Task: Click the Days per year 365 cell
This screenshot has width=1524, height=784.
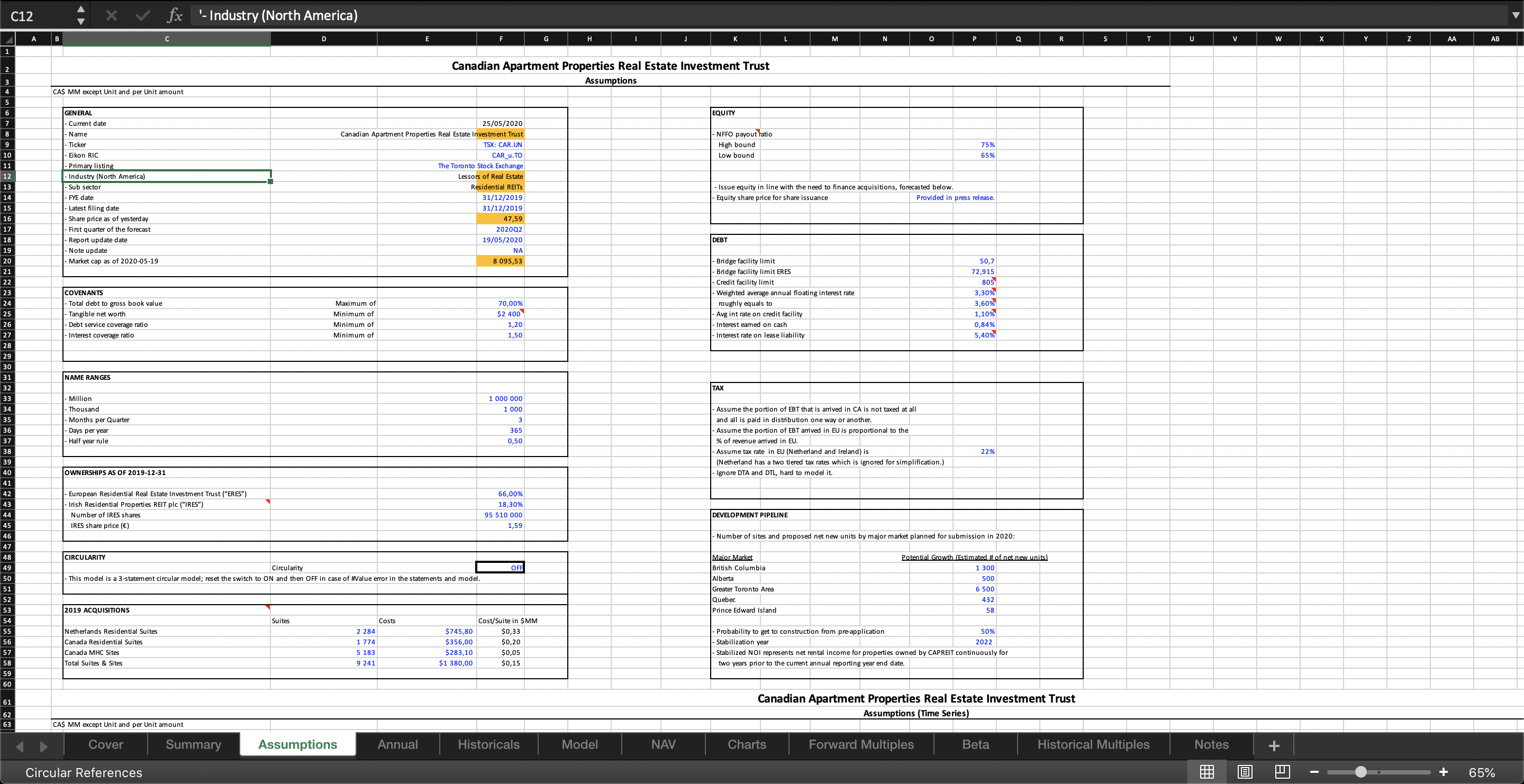Action: pos(501,431)
